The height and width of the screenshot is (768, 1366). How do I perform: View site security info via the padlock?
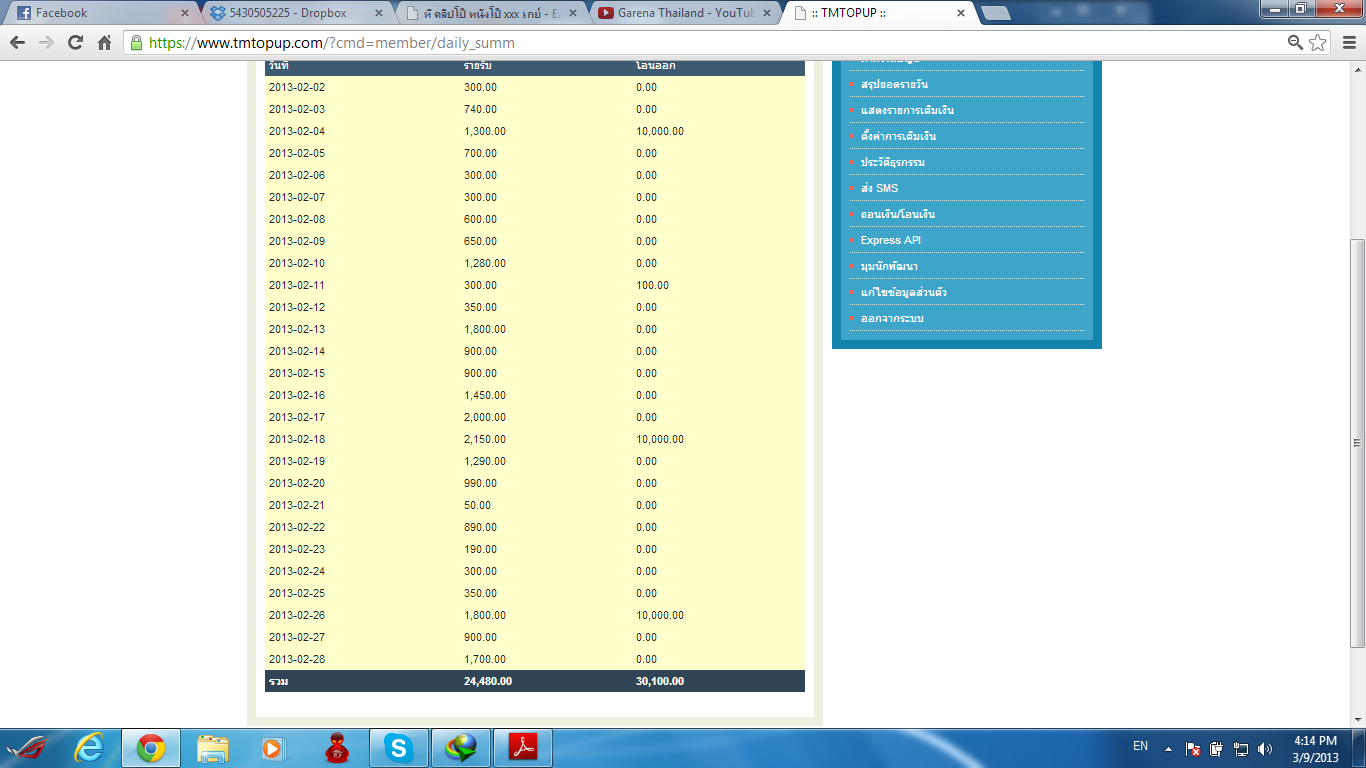point(137,43)
